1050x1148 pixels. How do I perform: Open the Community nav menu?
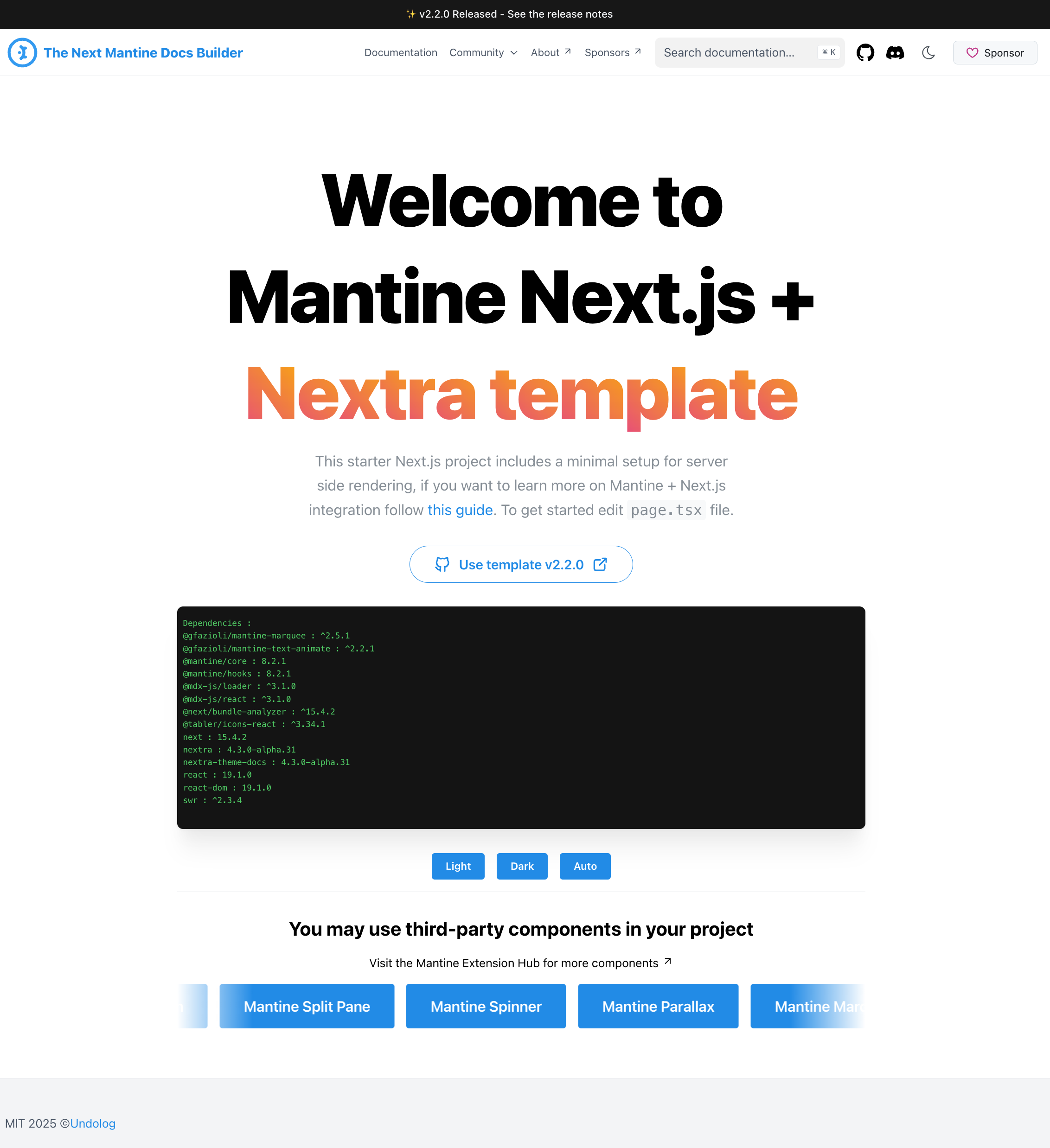483,52
